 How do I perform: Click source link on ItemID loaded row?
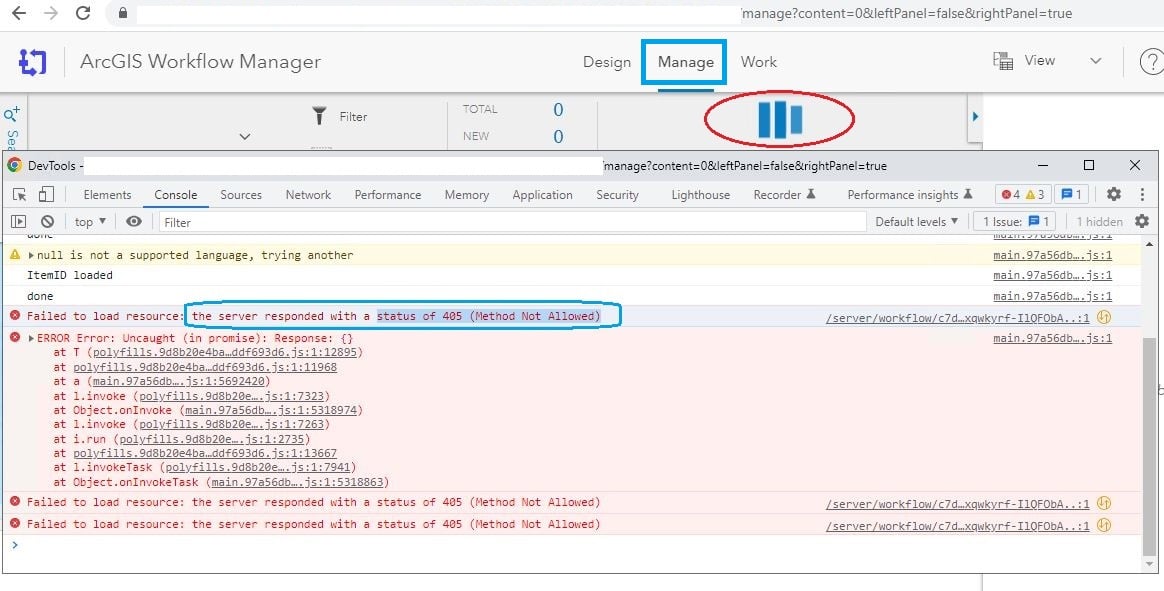tap(1053, 275)
